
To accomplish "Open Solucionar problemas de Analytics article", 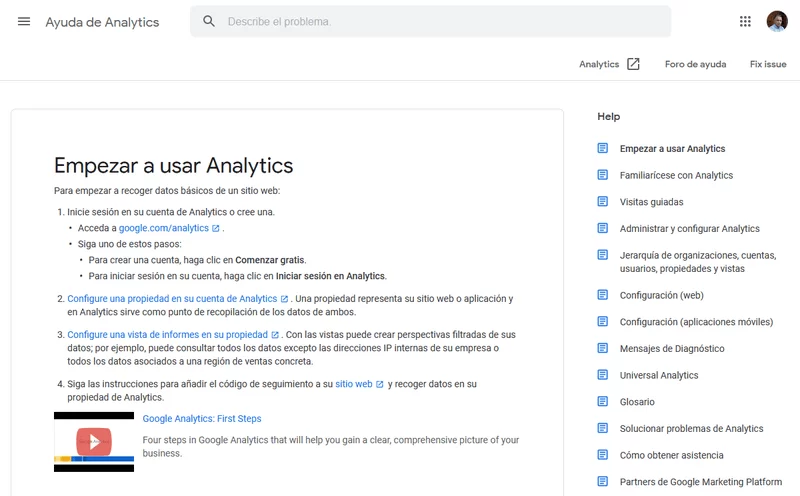I will (x=691, y=429).
